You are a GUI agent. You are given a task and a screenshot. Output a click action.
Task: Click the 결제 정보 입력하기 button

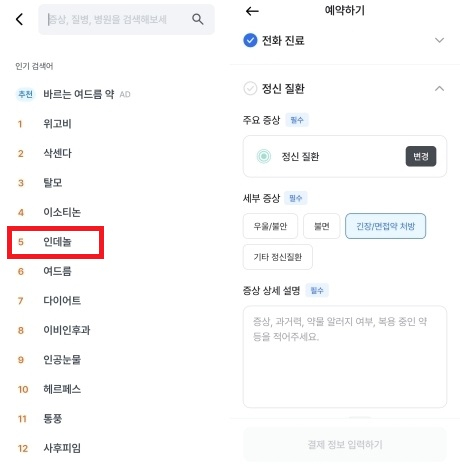point(345,444)
